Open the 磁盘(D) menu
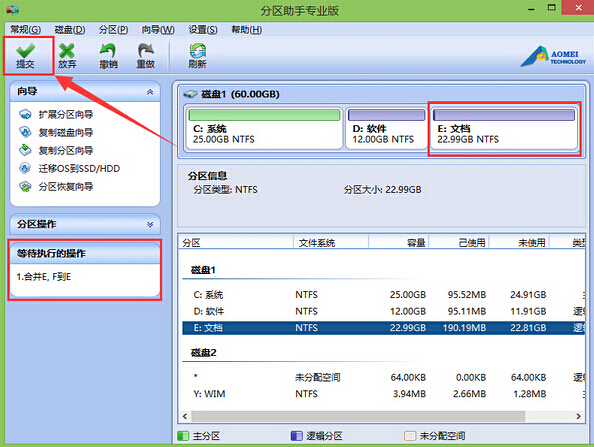594x447 pixels. 70,30
